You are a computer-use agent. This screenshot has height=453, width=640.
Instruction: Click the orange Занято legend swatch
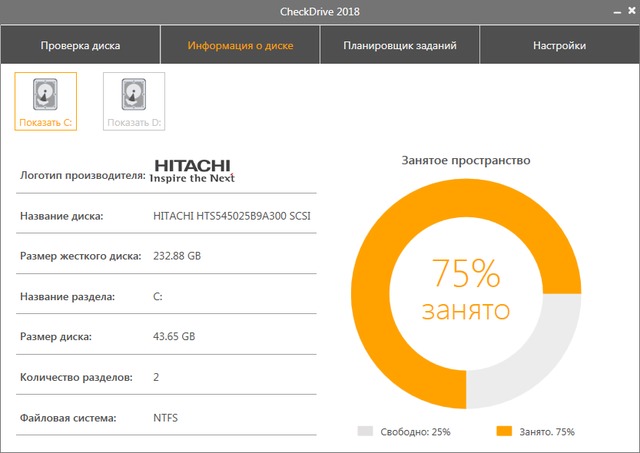(x=504, y=432)
